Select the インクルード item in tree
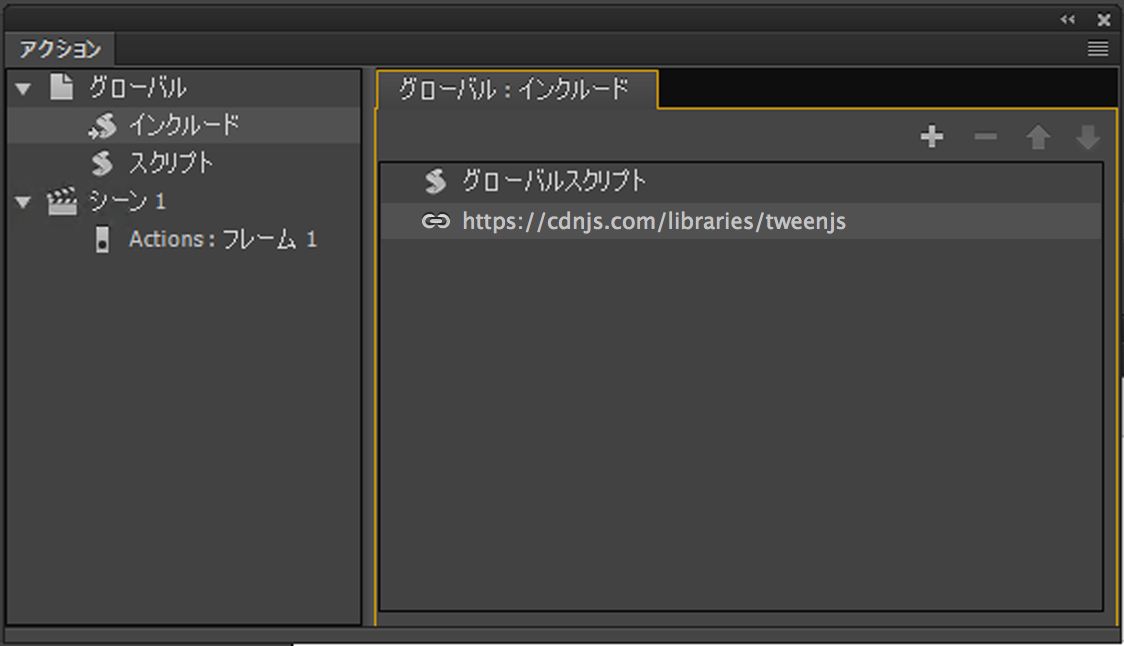This screenshot has height=646, width=1124. [x=184, y=125]
